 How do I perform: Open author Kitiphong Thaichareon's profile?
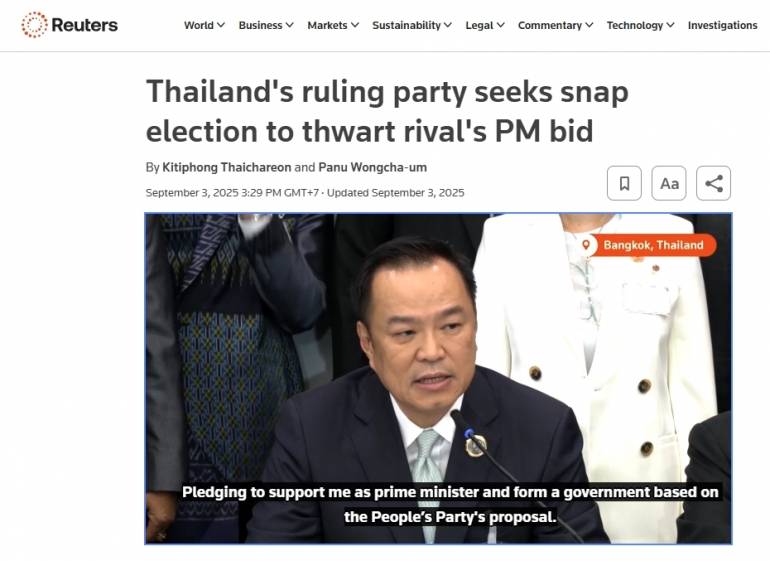pos(227,168)
